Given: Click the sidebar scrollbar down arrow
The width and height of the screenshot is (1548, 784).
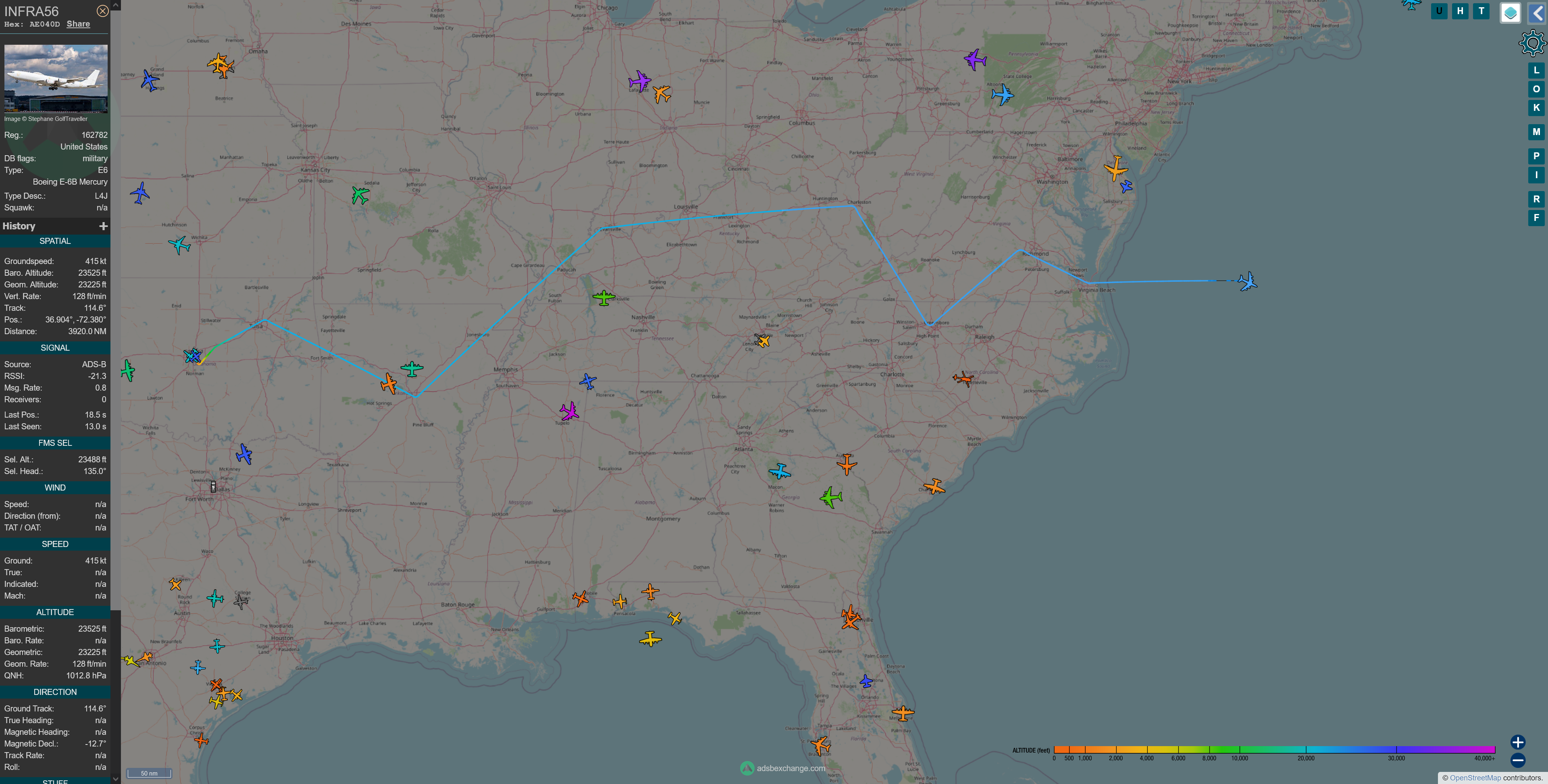Looking at the screenshot, I should [115, 779].
